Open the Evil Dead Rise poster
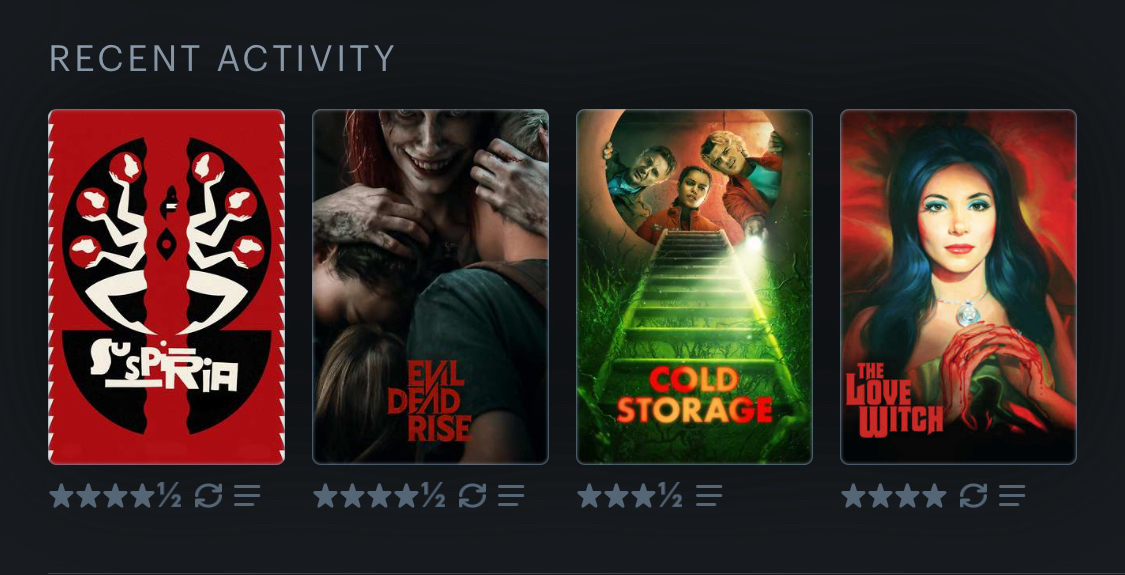 (430, 286)
